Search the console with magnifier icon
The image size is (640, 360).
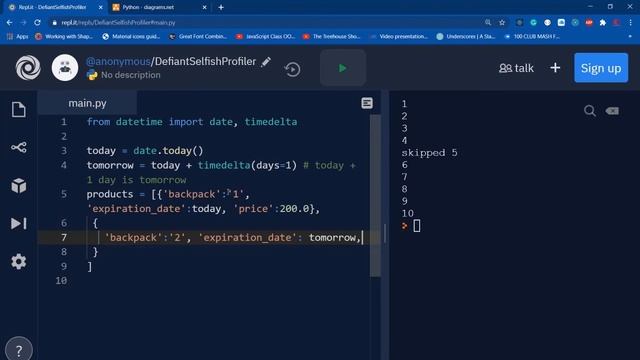pyautogui.click(x=589, y=111)
